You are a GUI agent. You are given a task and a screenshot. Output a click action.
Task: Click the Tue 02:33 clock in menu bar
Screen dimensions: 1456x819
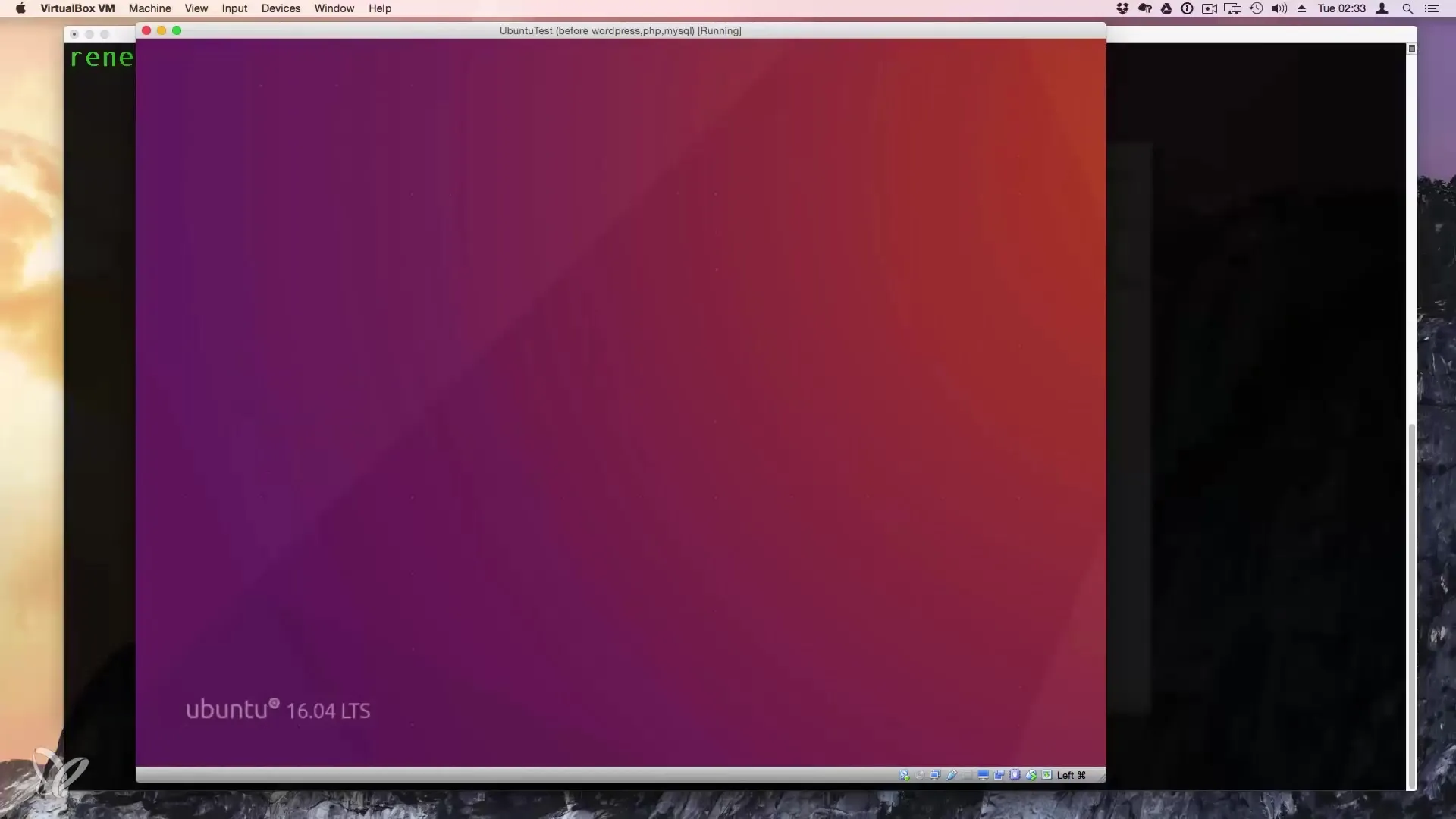coord(1341,8)
